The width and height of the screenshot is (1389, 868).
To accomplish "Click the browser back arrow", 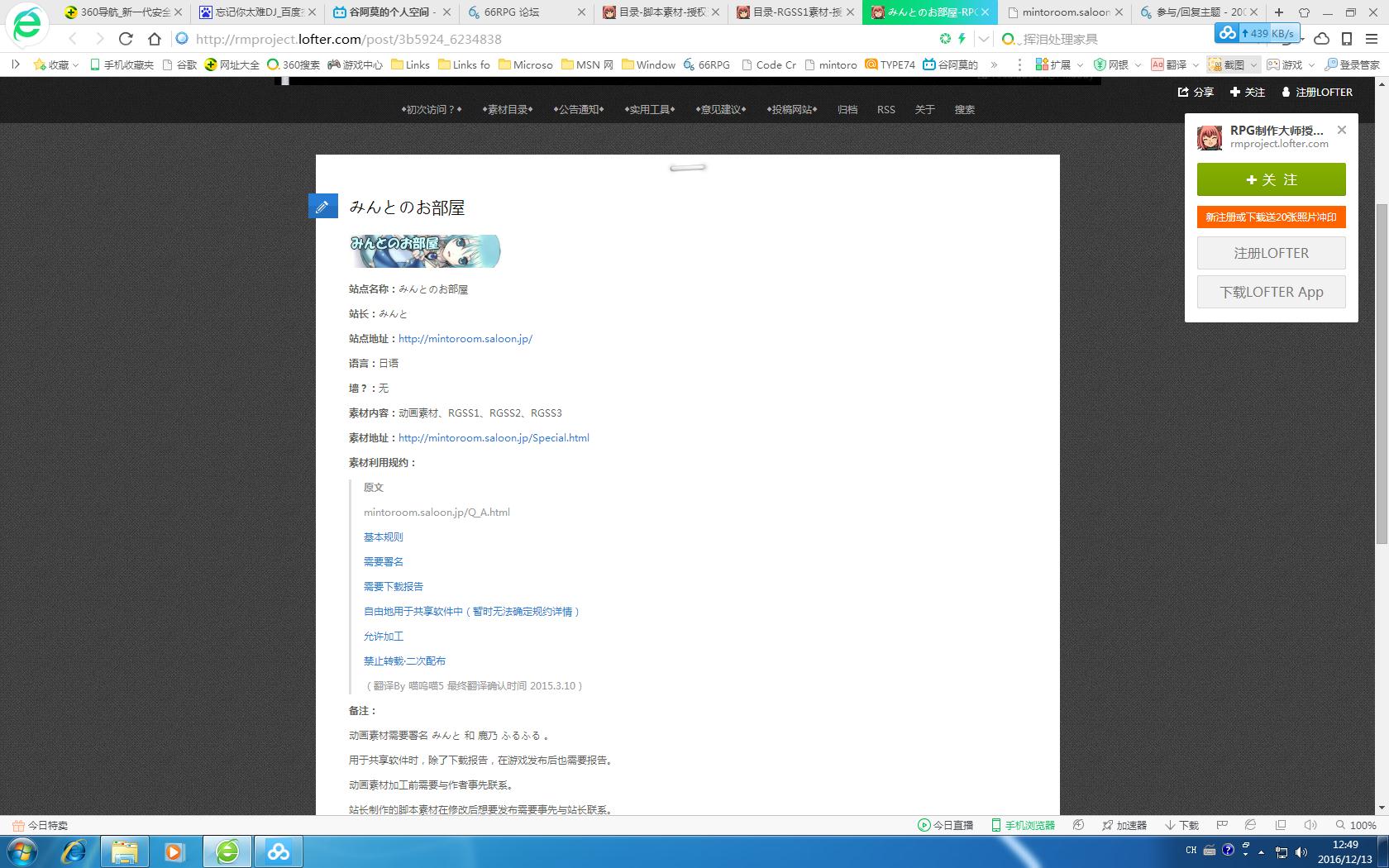I will point(73,39).
